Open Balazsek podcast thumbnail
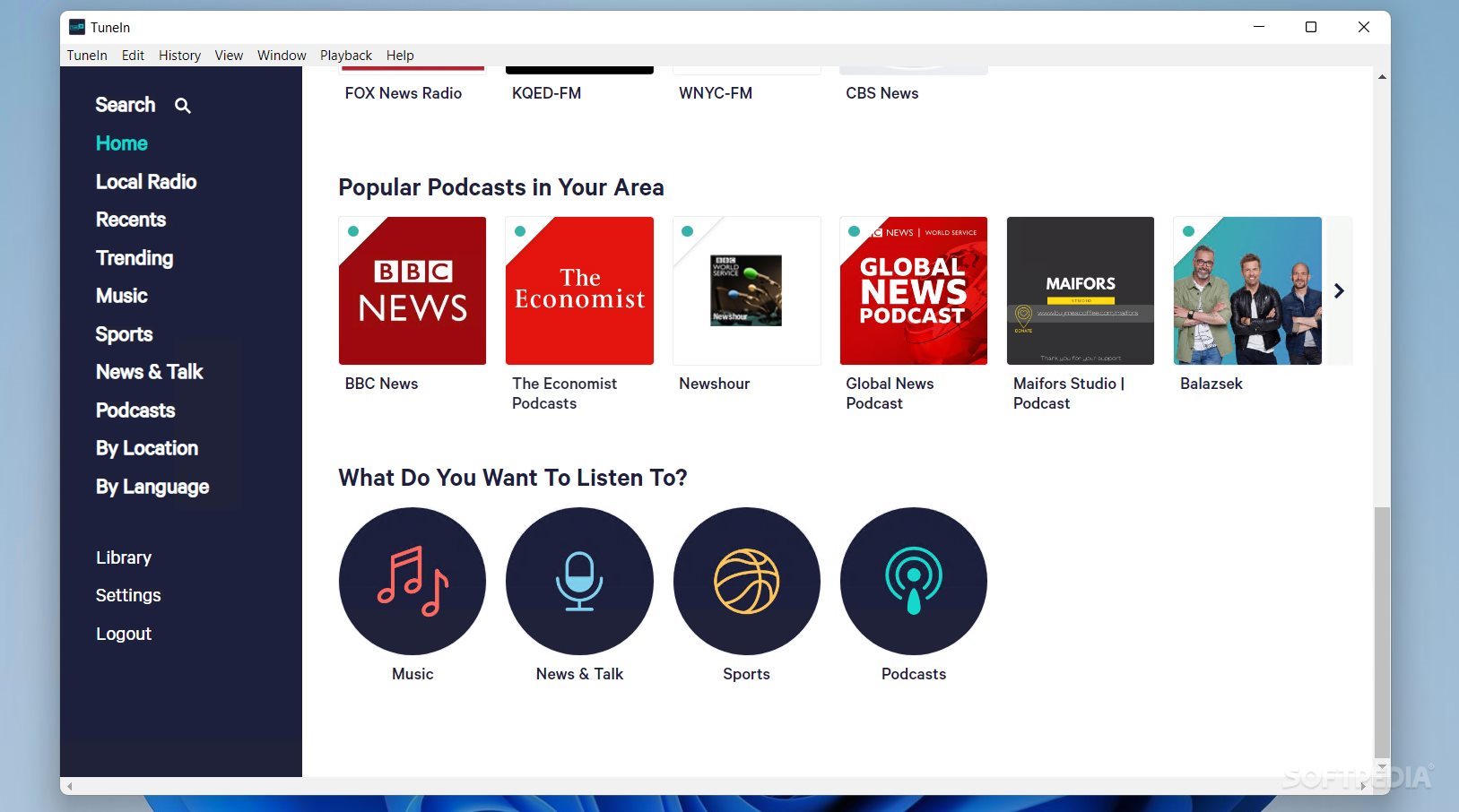 pyautogui.click(x=1247, y=290)
